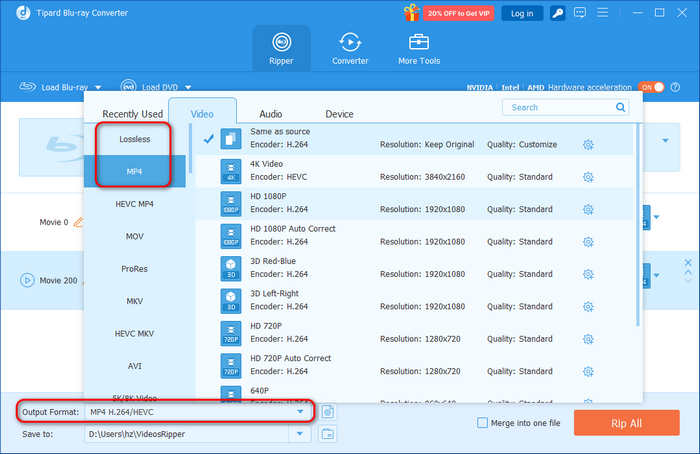The height and width of the screenshot is (454, 700).
Task: Click the preset list scrollbar
Action: [x=638, y=225]
